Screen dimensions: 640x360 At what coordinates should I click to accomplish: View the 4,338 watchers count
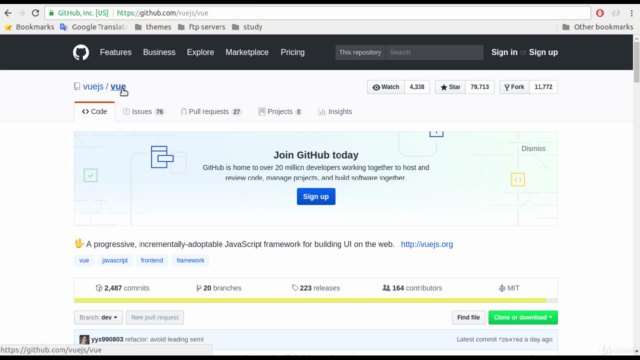pos(417,87)
